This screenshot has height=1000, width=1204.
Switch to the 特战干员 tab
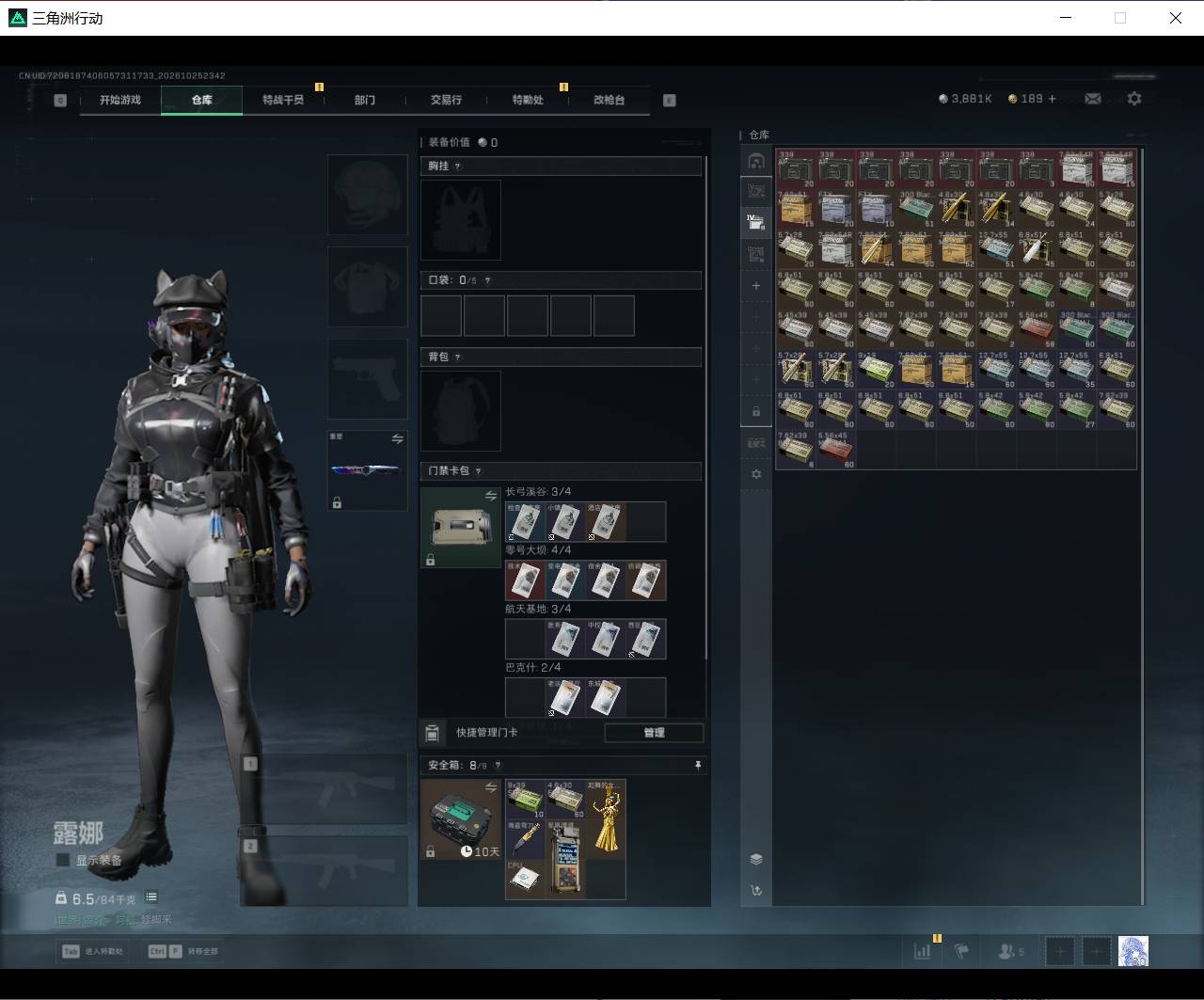283,100
